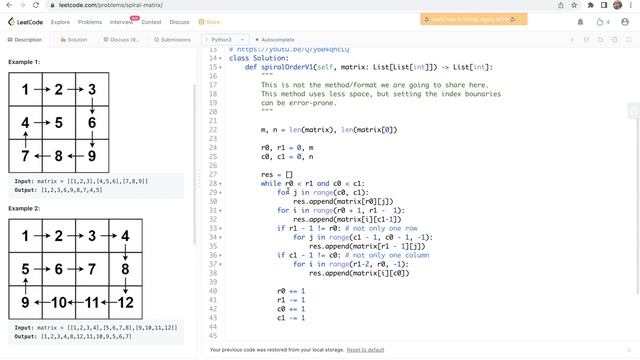
Task: Click the curly braces editor icon
Action: (x=587, y=40)
